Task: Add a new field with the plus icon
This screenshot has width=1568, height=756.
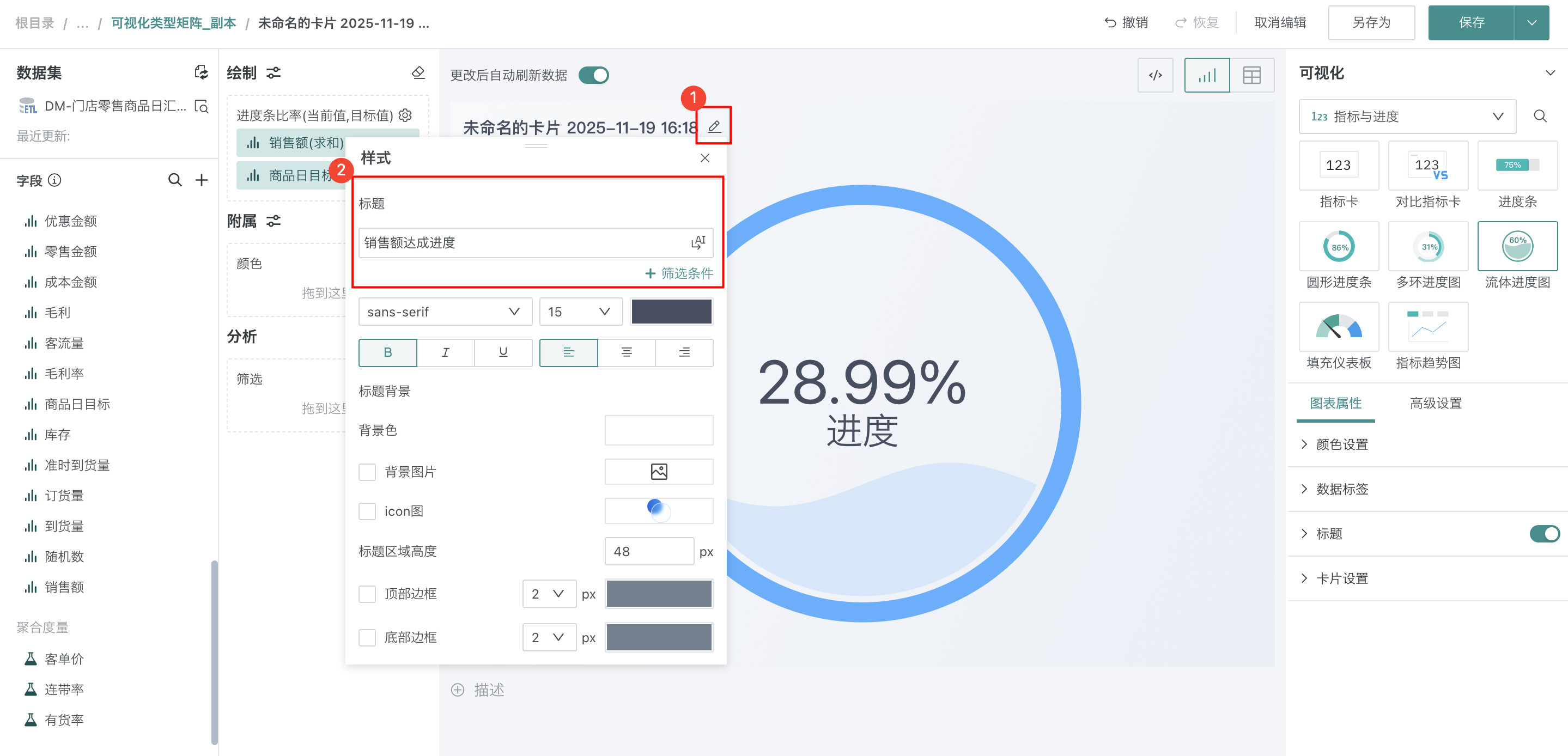Action: 202,180
